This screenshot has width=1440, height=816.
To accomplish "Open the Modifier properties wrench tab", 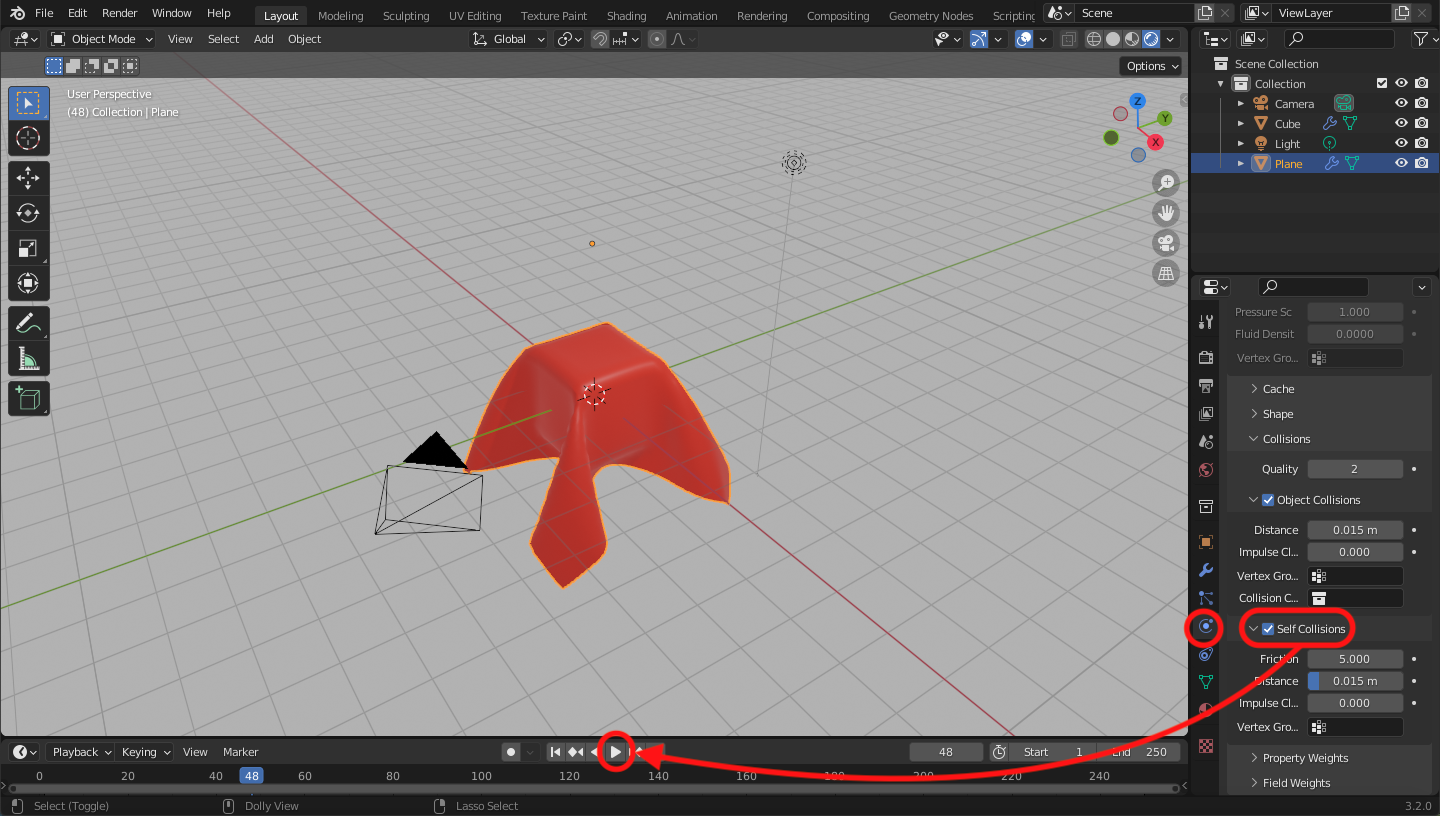I will pyautogui.click(x=1206, y=570).
